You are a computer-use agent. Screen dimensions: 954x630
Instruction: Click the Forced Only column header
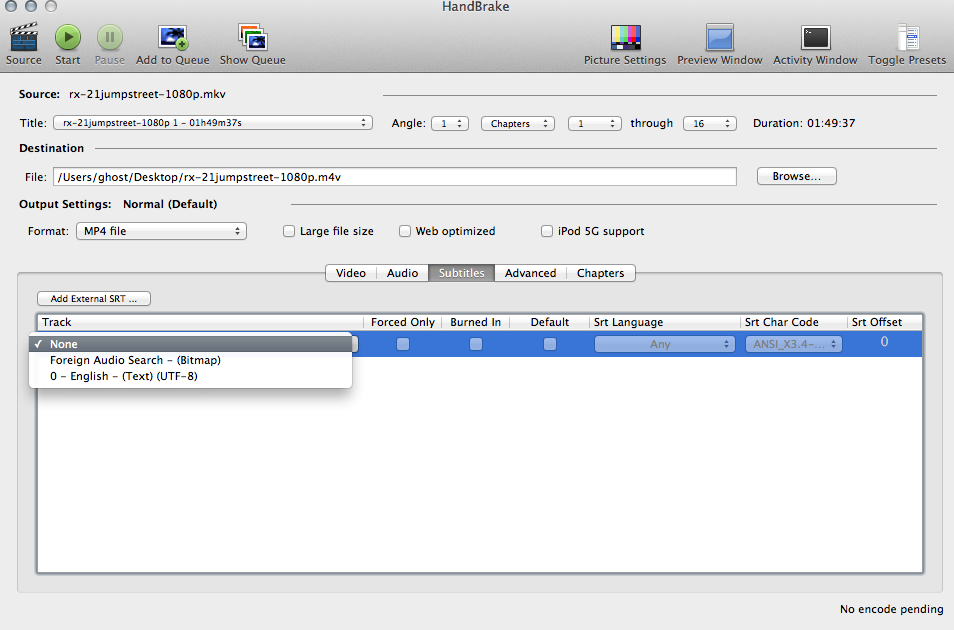pyautogui.click(x=403, y=322)
